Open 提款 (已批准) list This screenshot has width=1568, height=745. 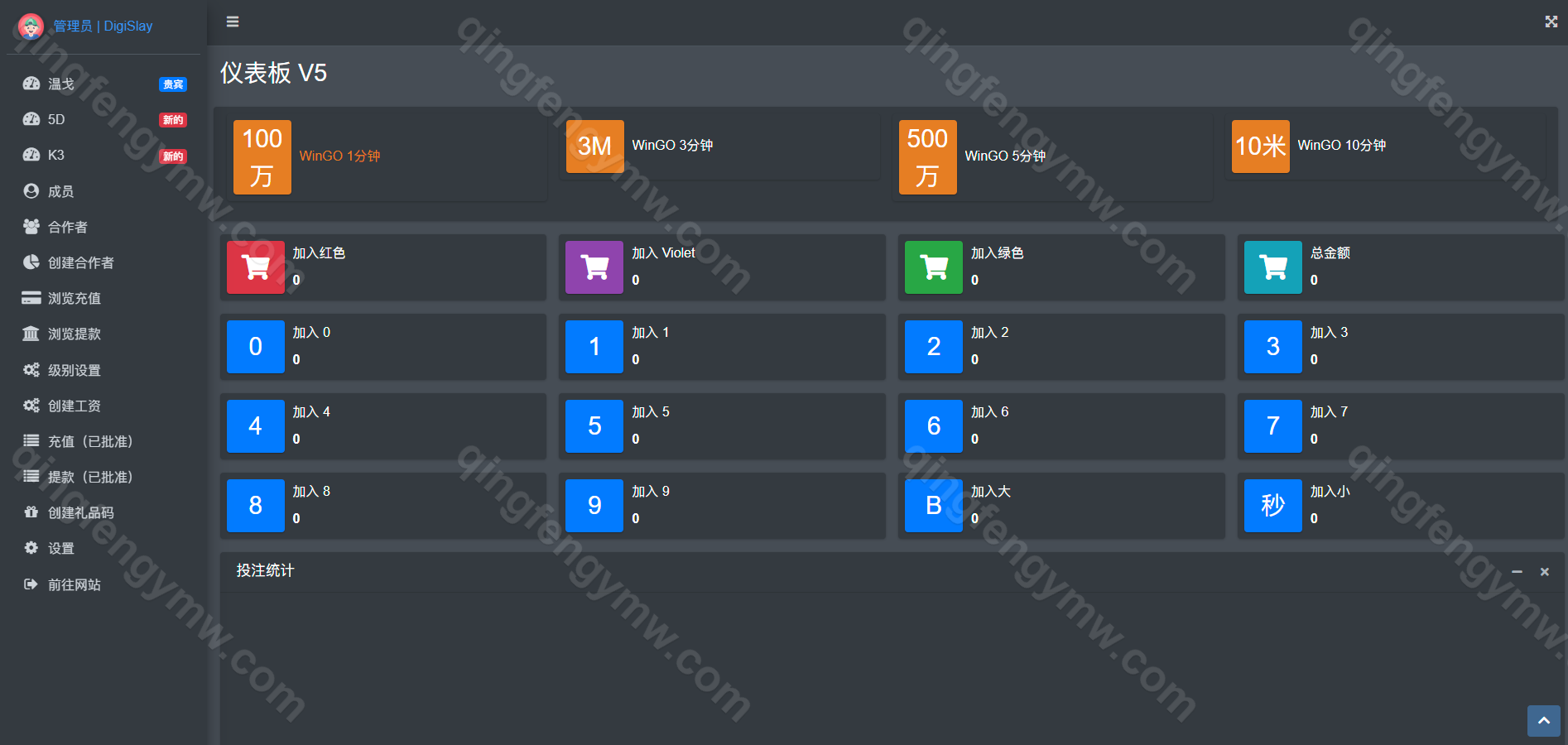[103, 477]
